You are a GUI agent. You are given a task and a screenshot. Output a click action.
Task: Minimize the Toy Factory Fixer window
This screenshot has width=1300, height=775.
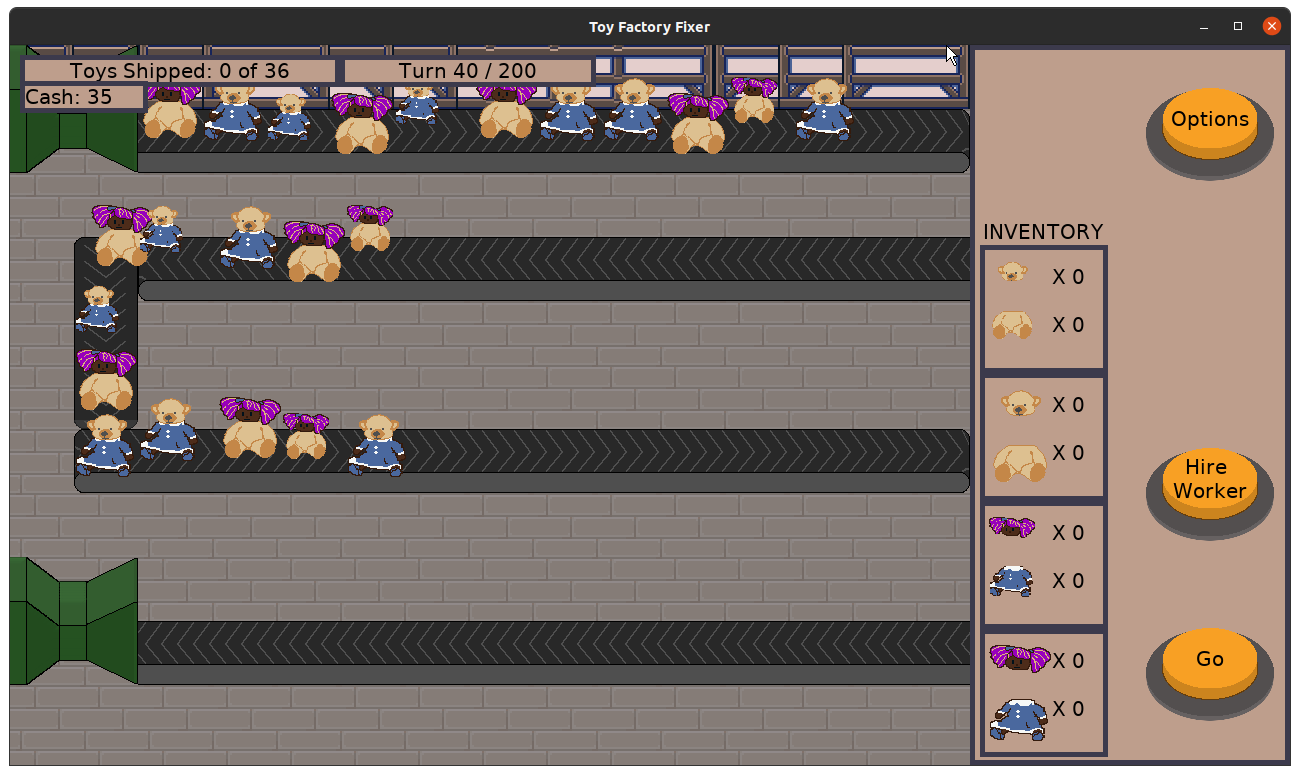(x=1204, y=27)
